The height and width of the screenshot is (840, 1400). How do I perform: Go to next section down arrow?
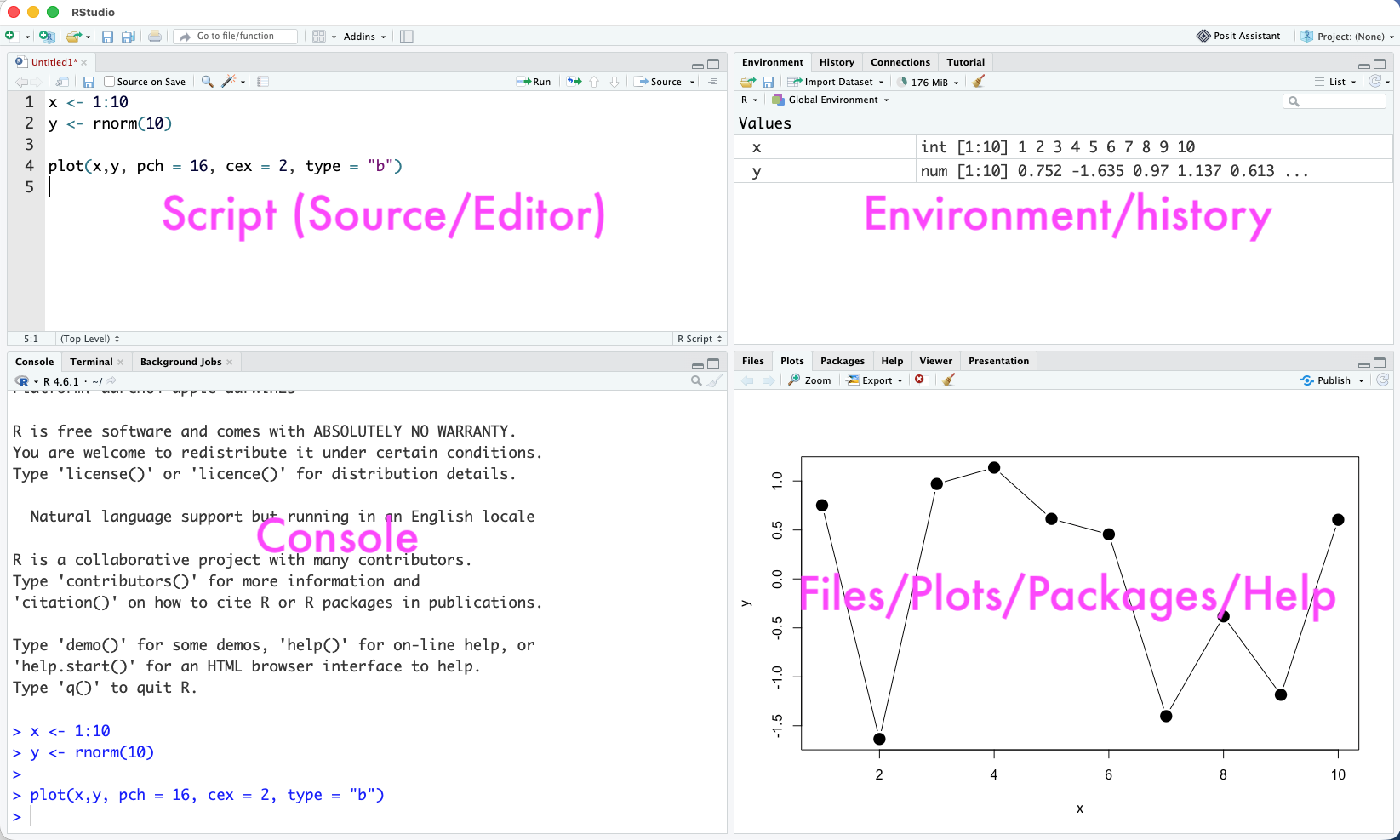tap(614, 82)
